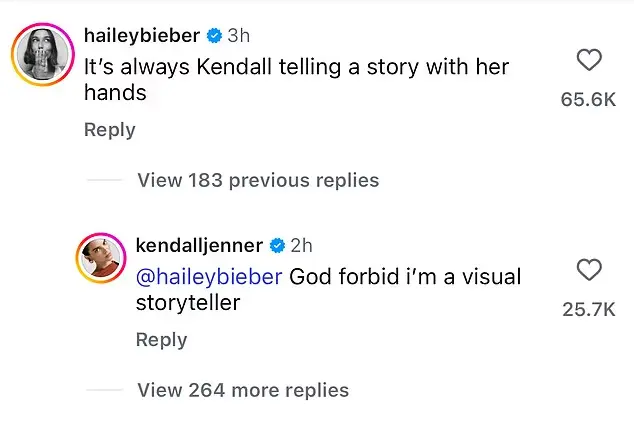Click the 3h timestamp on haileybieber's comment
Viewport: 634px width, 428px height.
[x=239, y=36]
